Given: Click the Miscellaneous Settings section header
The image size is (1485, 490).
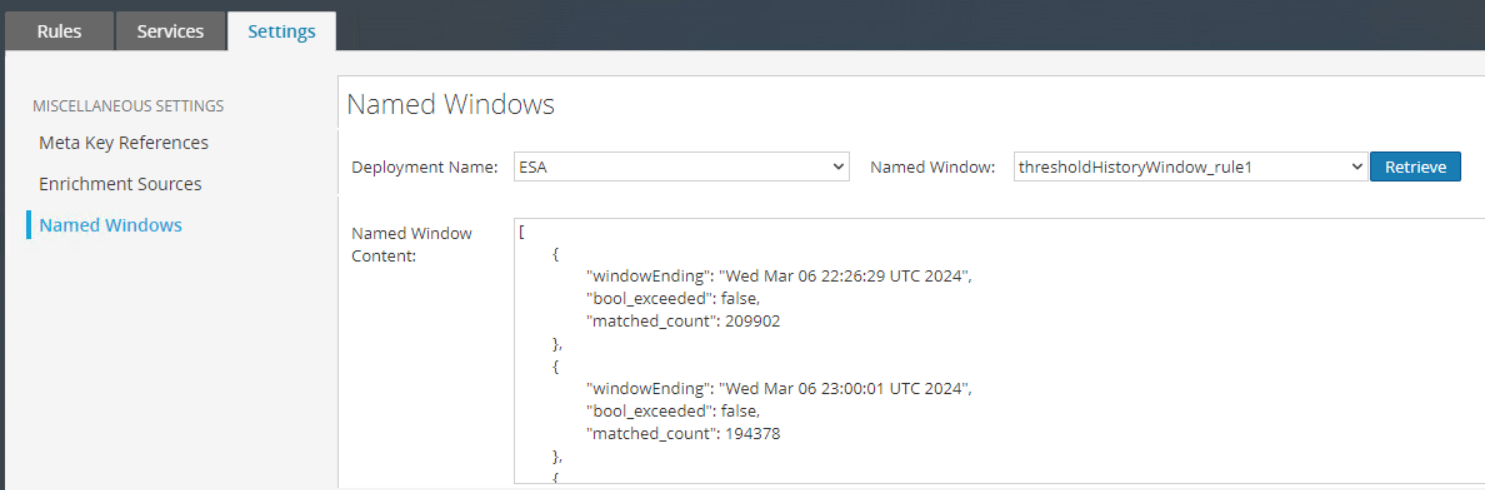Looking at the screenshot, I should click(128, 105).
